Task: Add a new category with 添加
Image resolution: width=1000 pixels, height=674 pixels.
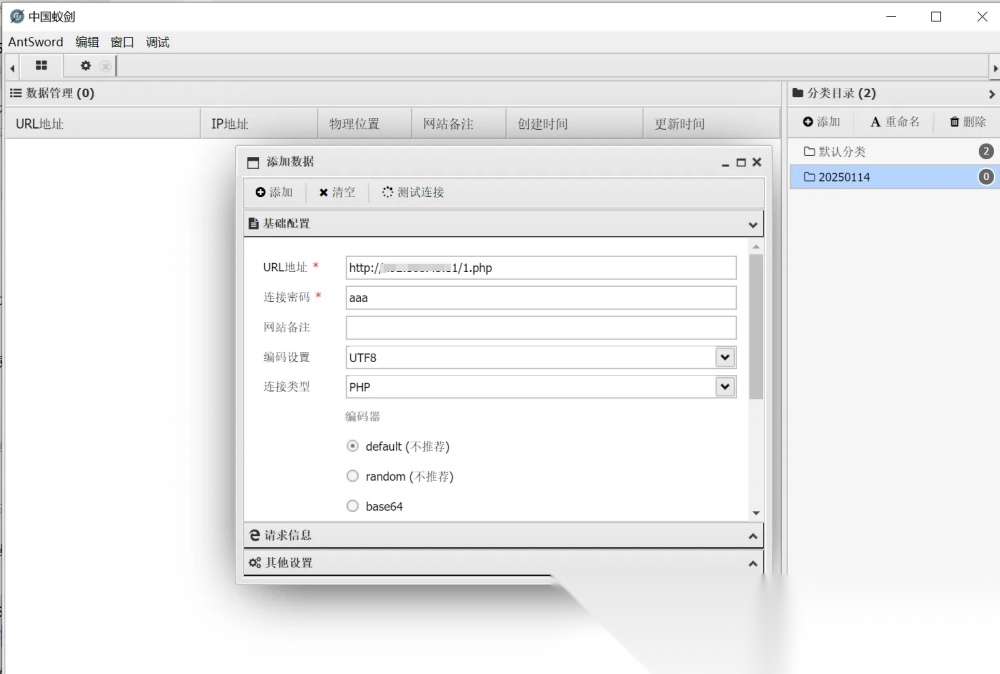Action: click(x=821, y=121)
